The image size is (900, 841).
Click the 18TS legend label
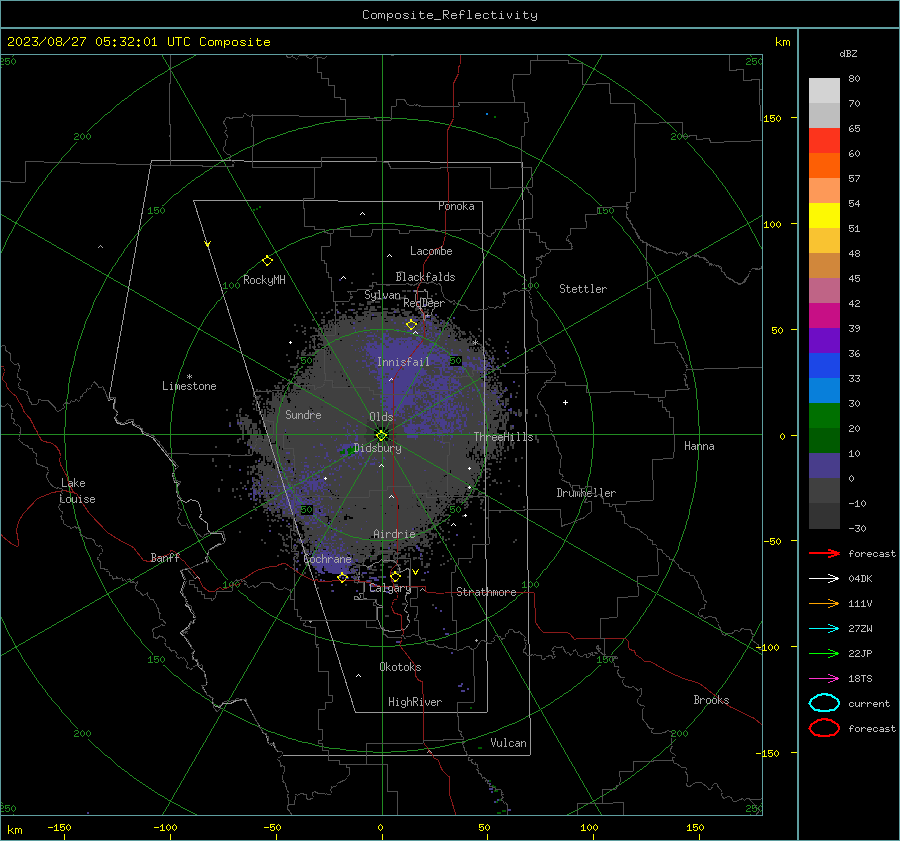[x=860, y=679]
